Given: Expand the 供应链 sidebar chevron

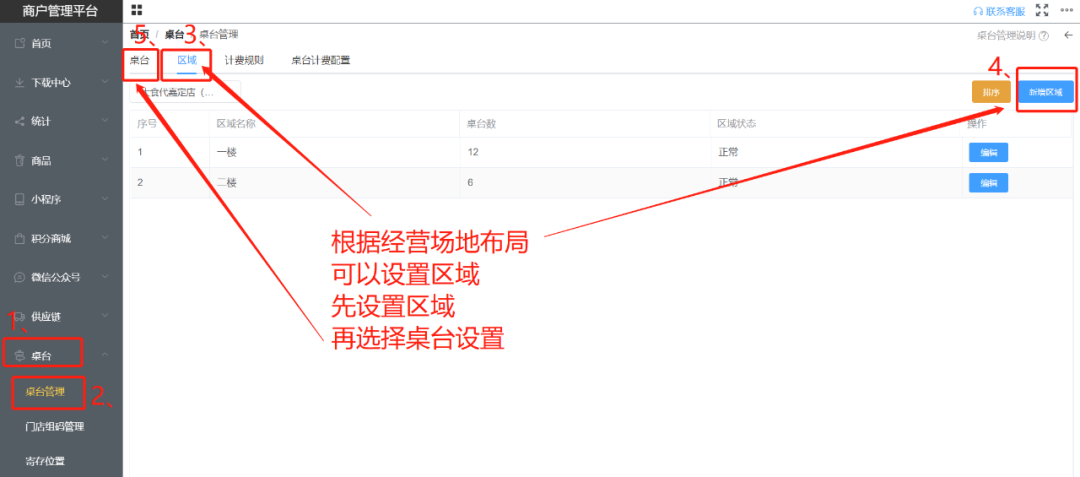Looking at the screenshot, I should point(105,316).
